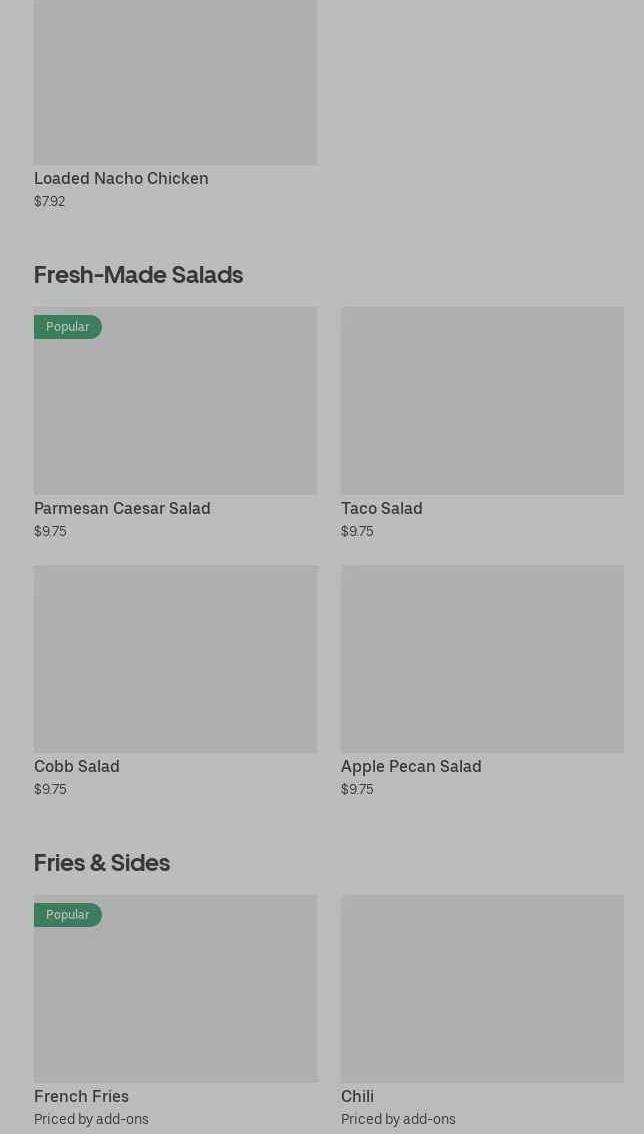Open the Apple Pecan Salad image
Screen dimensions: 644x1134
coord(482,658)
